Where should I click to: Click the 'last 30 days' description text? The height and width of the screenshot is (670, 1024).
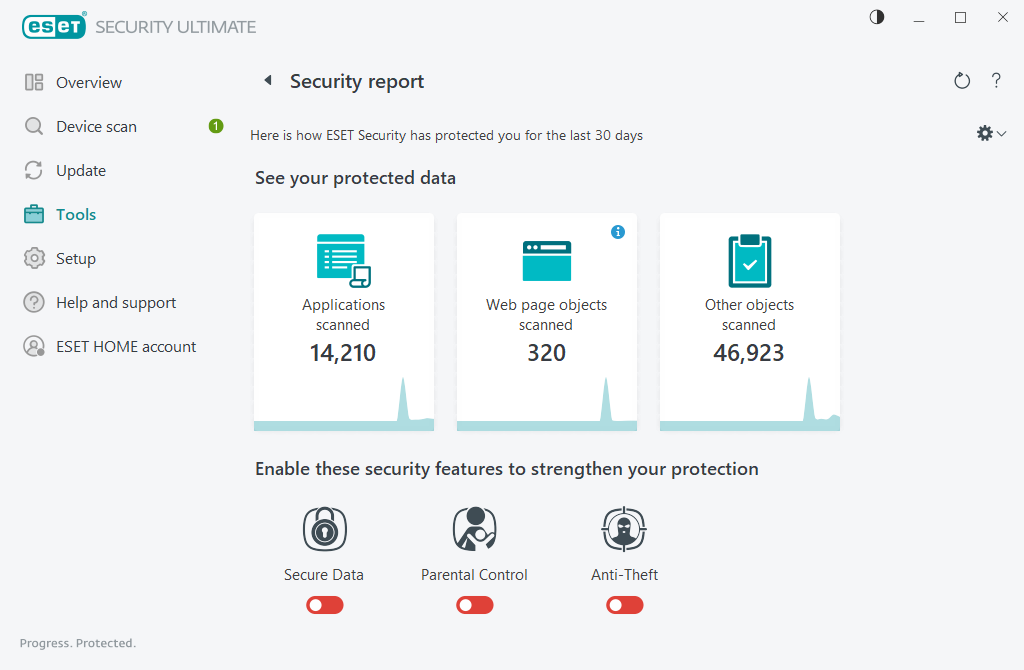pyautogui.click(x=447, y=135)
